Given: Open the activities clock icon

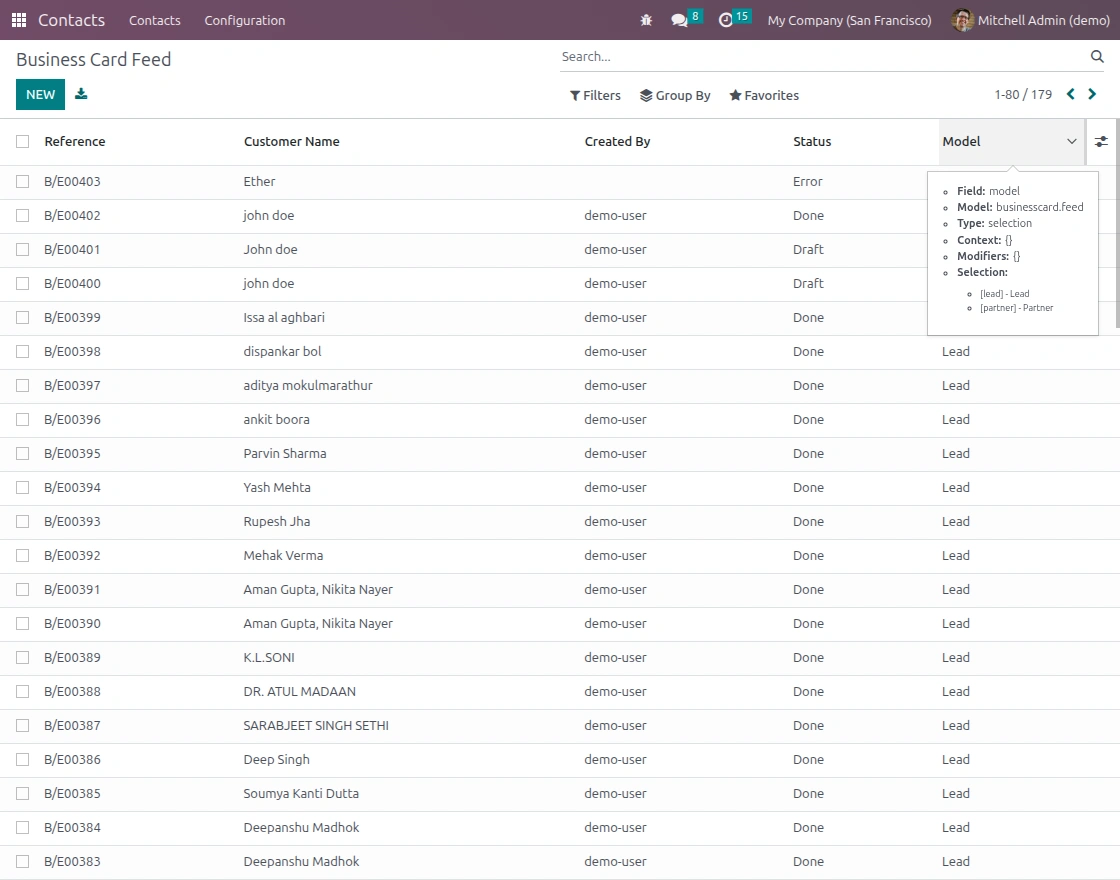Looking at the screenshot, I should pyautogui.click(x=726, y=20).
